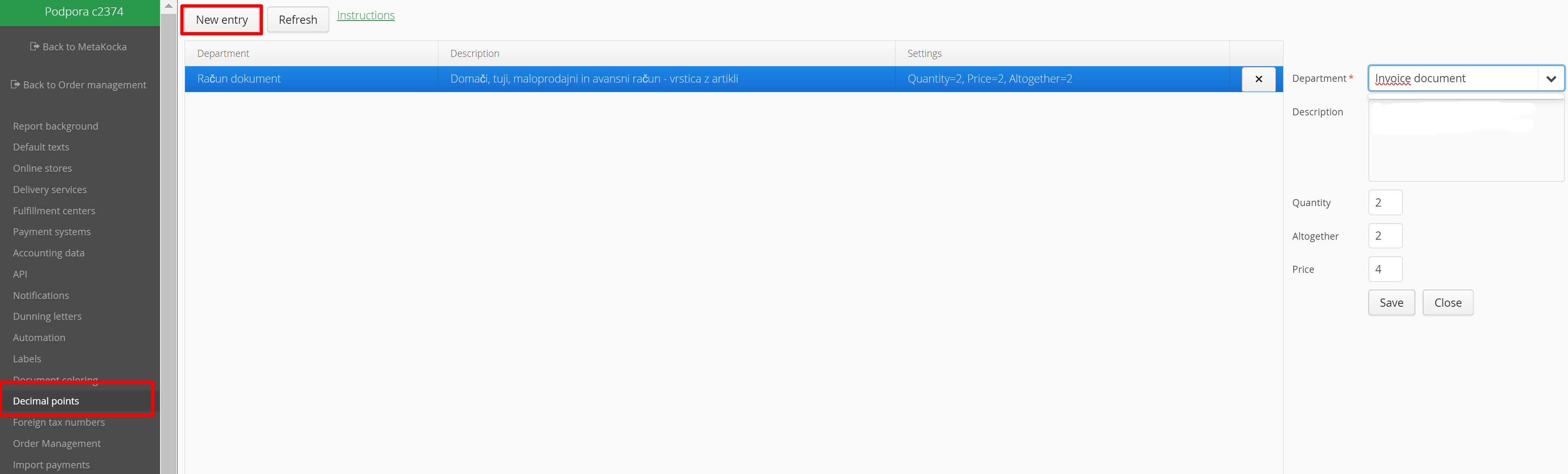The image size is (1568, 474).
Task: Open the Instructions link
Action: click(365, 15)
